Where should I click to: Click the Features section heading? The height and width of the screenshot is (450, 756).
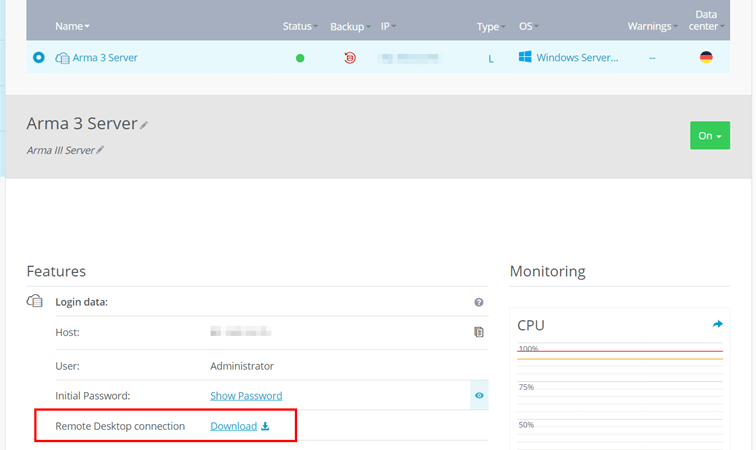pyautogui.click(x=56, y=272)
